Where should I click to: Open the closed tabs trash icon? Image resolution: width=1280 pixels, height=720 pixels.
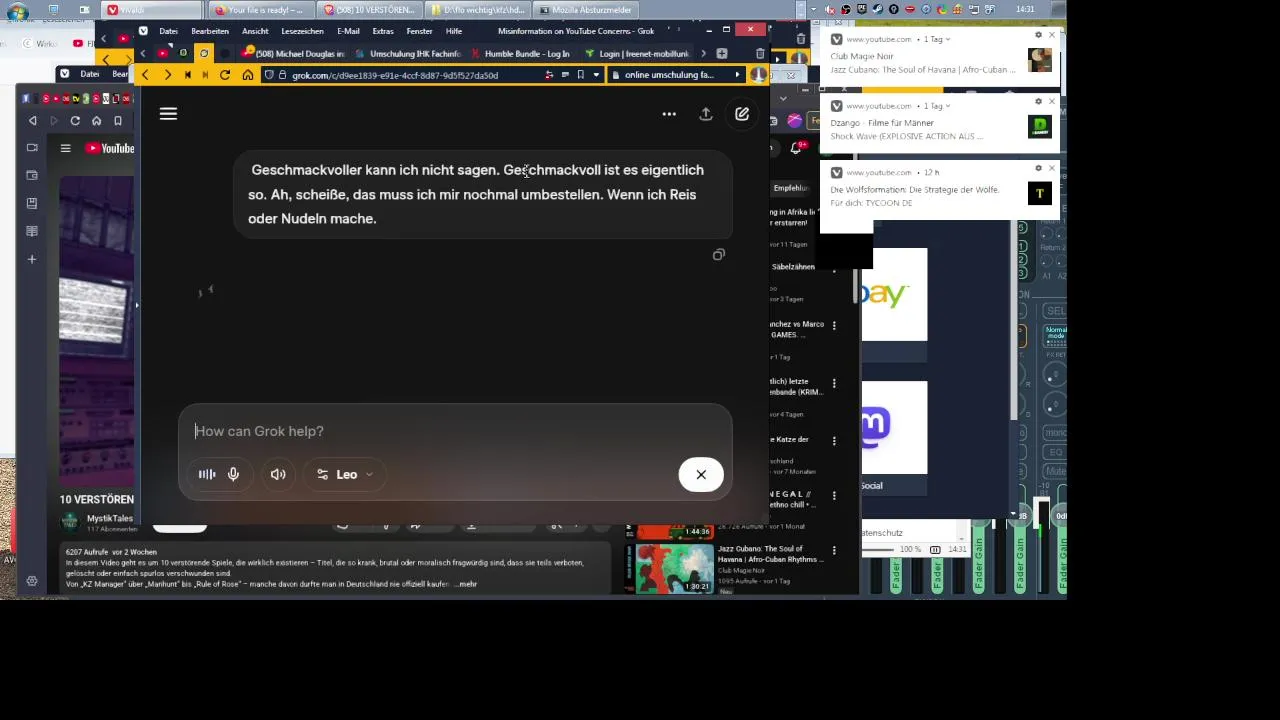point(759,54)
